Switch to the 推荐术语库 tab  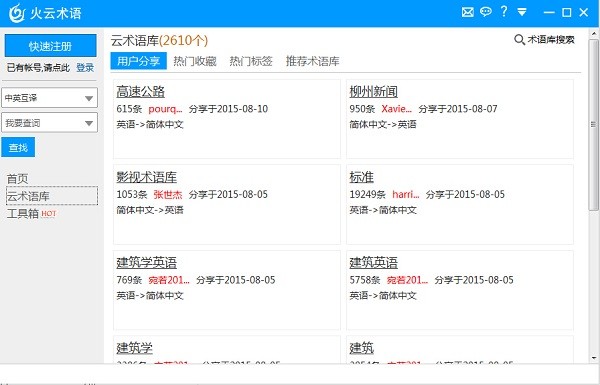point(313,61)
